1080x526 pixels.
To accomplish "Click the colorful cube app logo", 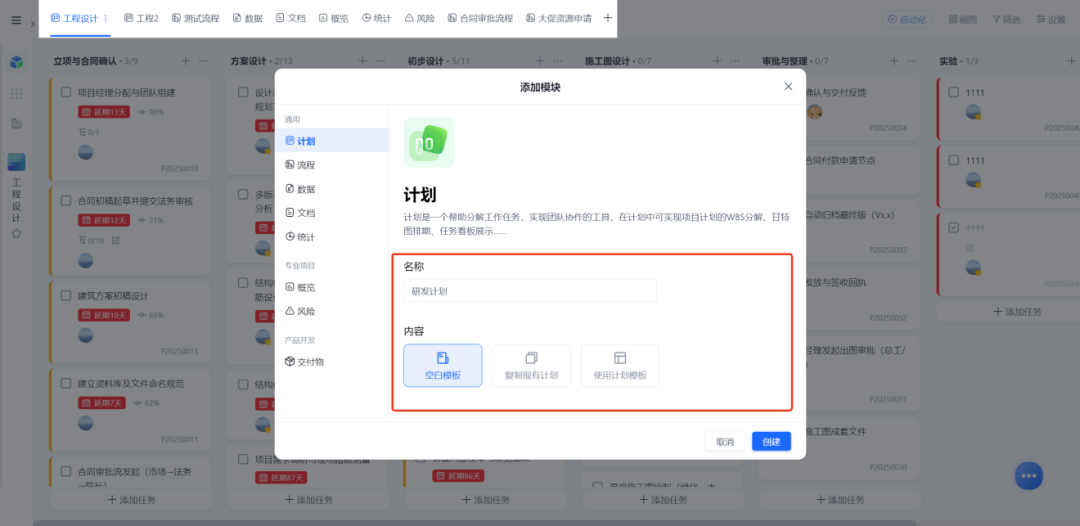I will [x=17, y=62].
